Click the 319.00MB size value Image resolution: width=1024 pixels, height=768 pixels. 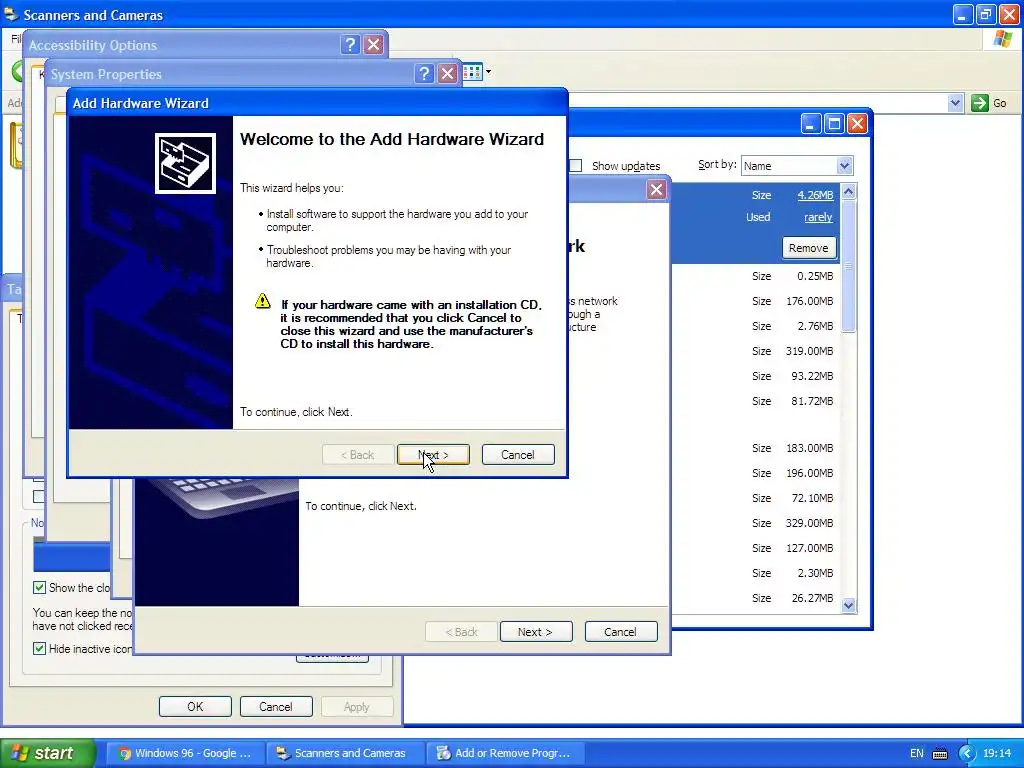point(809,351)
